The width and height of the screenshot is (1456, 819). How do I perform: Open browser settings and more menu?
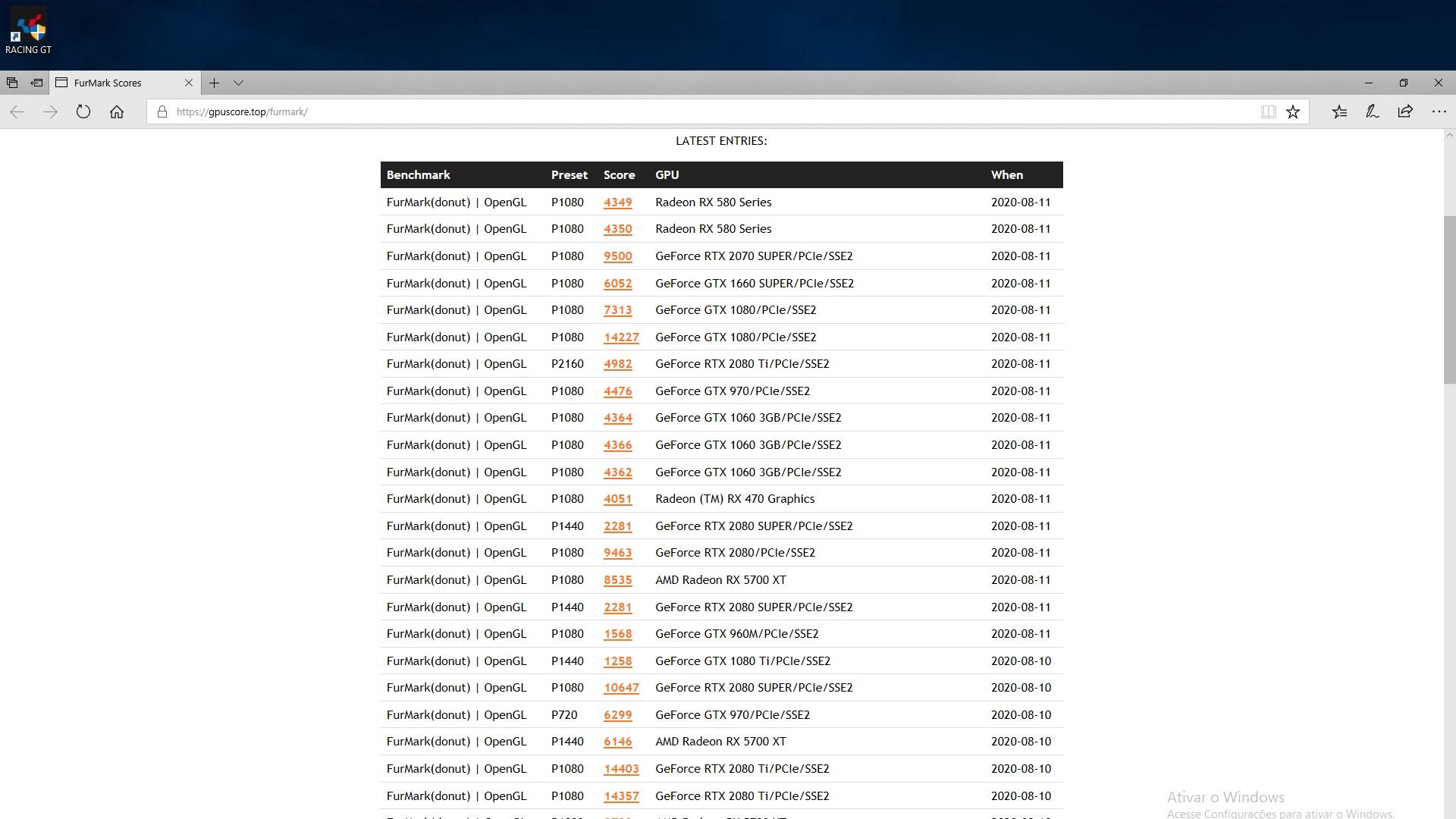pyautogui.click(x=1439, y=111)
